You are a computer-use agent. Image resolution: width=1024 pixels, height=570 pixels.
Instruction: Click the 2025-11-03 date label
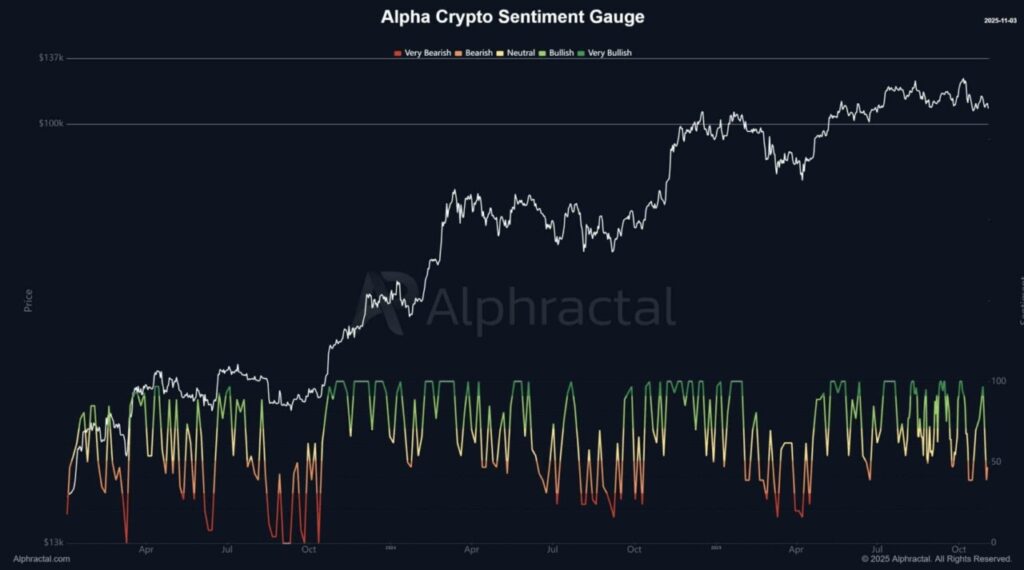[x=1001, y=20]
